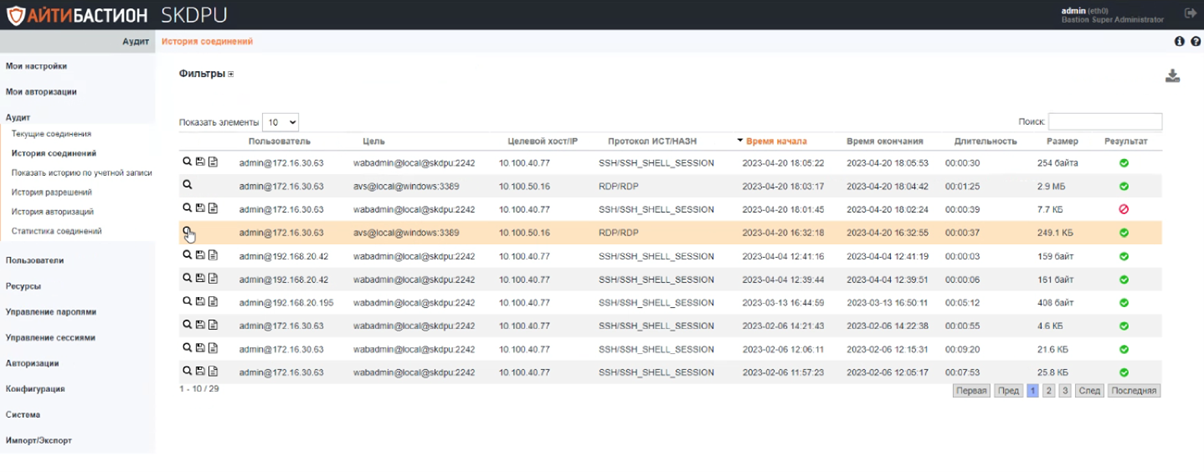Click the Последняя pagination button

1133,391
